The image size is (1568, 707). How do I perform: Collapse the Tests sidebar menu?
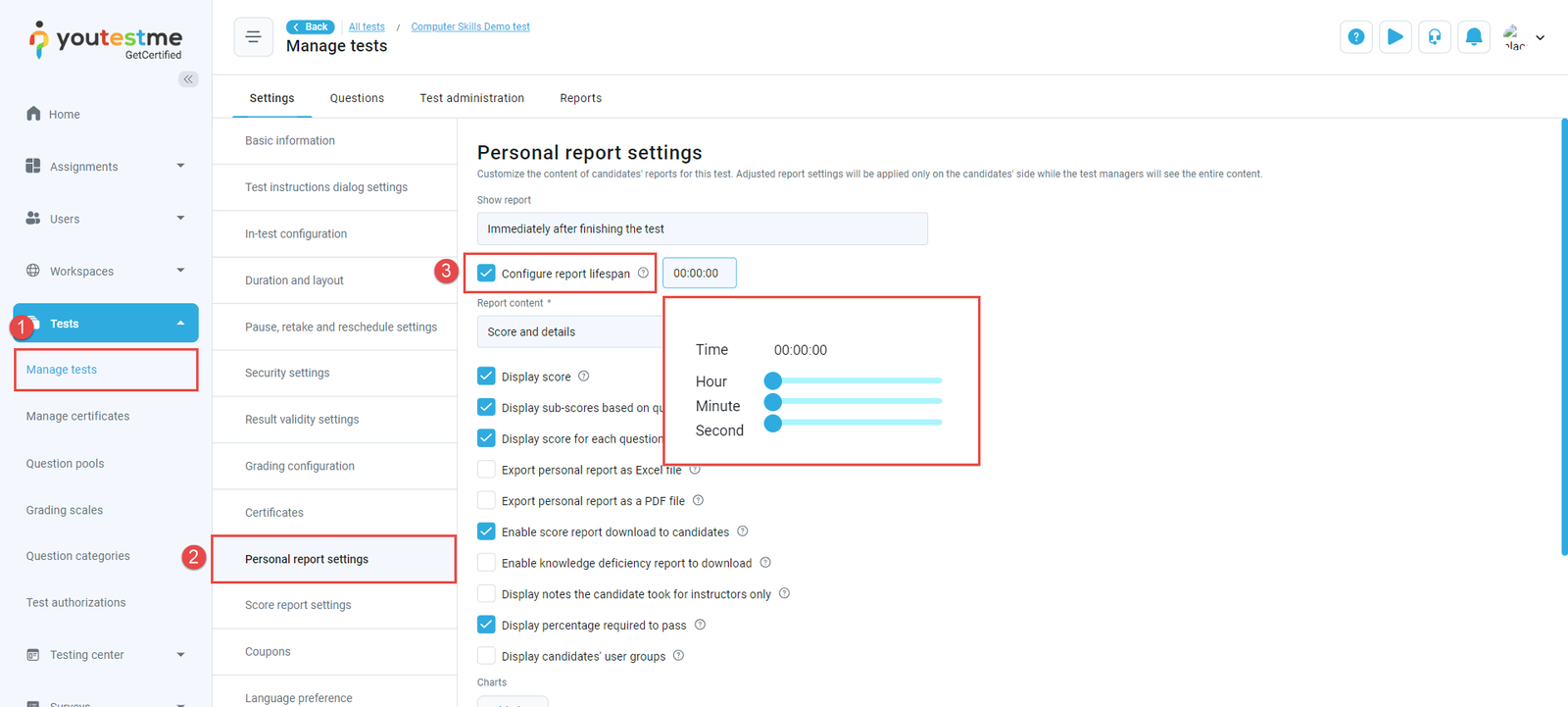coord(180,323)
